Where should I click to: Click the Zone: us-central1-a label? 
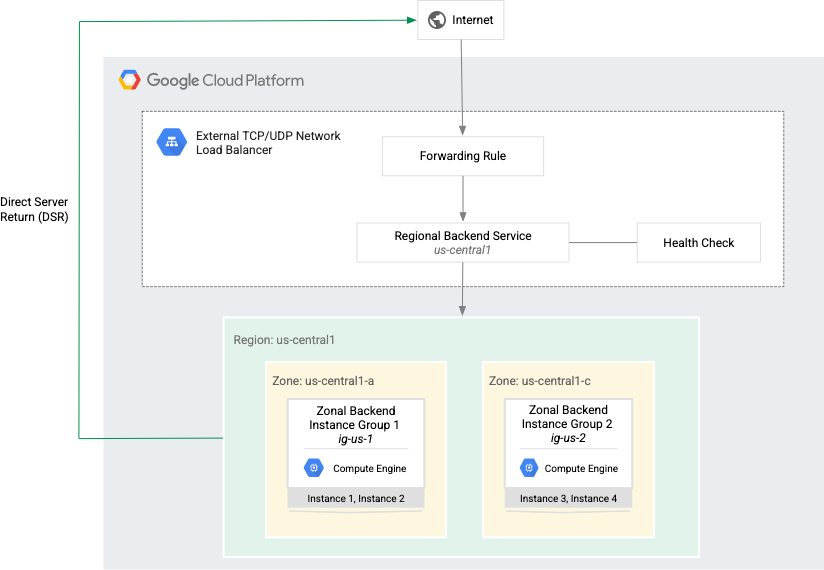click(x=323, y=381)
